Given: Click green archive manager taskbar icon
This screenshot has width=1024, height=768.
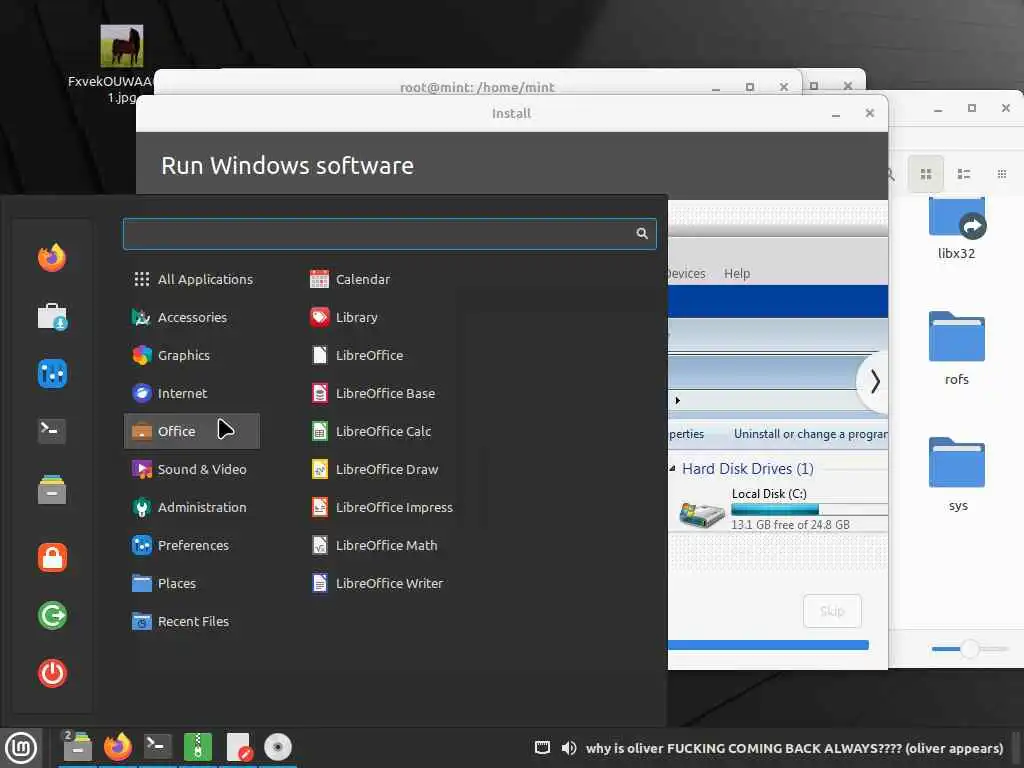Looking at the screenshot, I should pyautogui.click(x=198, y=747).
